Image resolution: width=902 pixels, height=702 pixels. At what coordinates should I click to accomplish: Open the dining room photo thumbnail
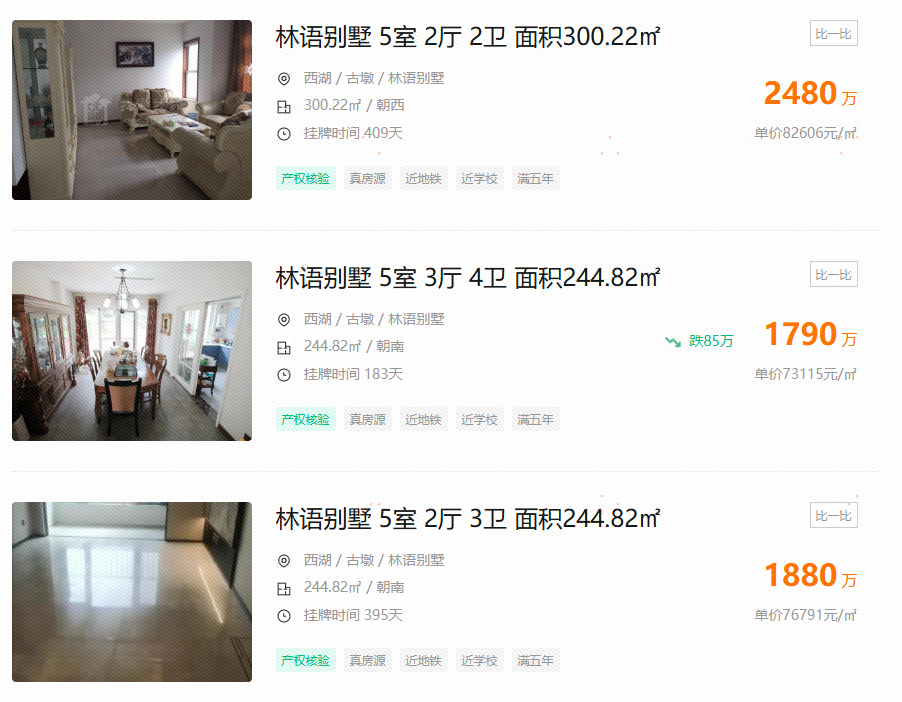click(x=132, y=351)
